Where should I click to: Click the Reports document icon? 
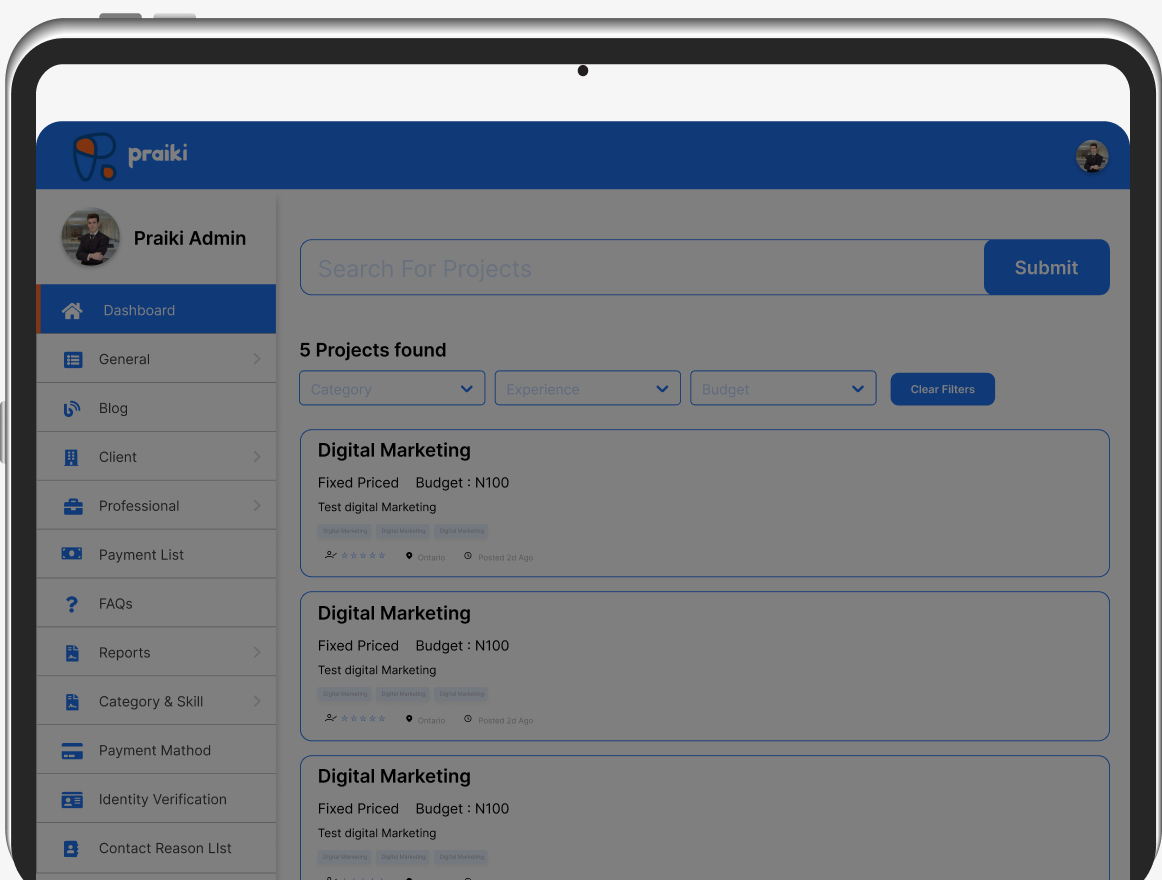pyautogui.click(x=72, y=653)
